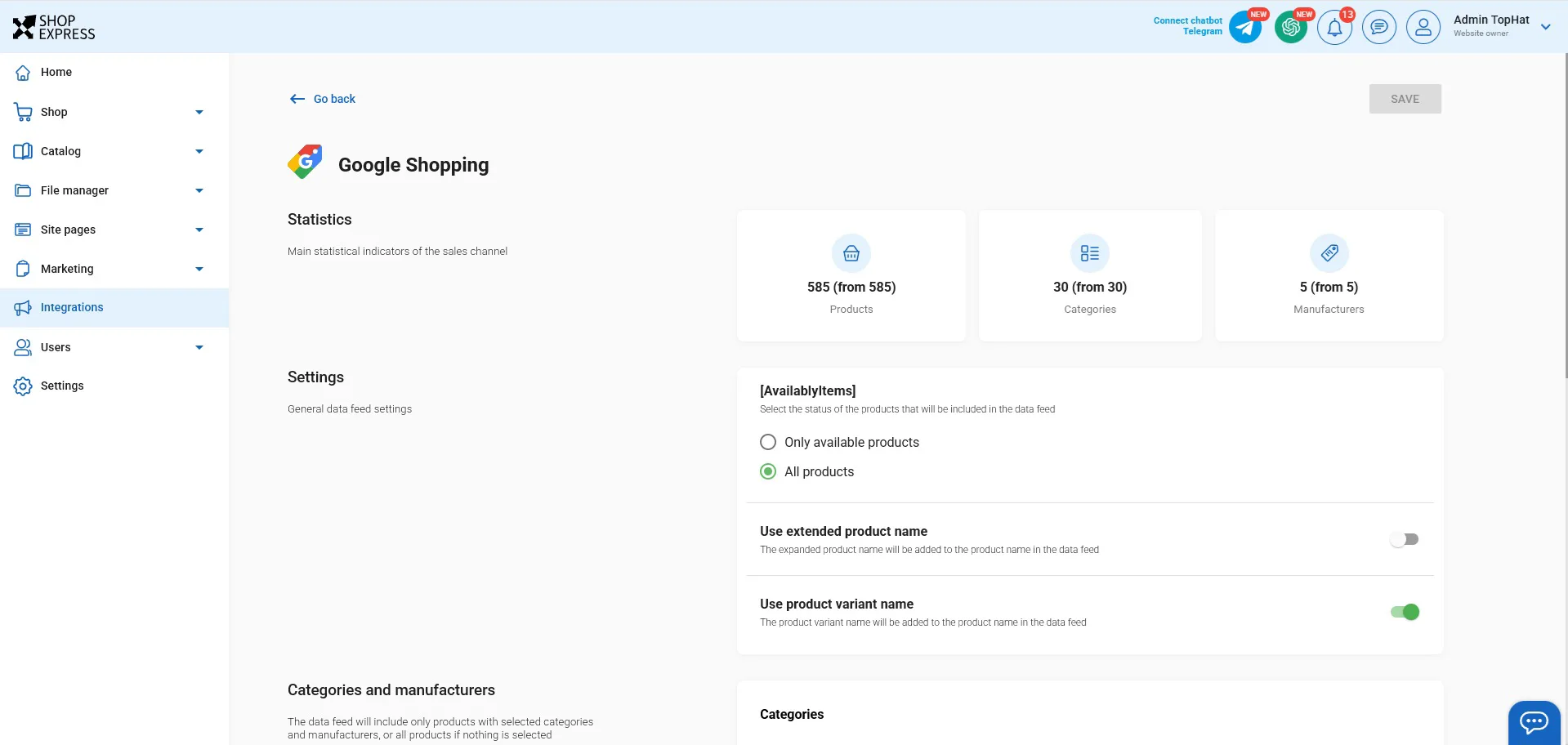
Task: Disable Use product variant name toggle
Action: (1405, 612)
